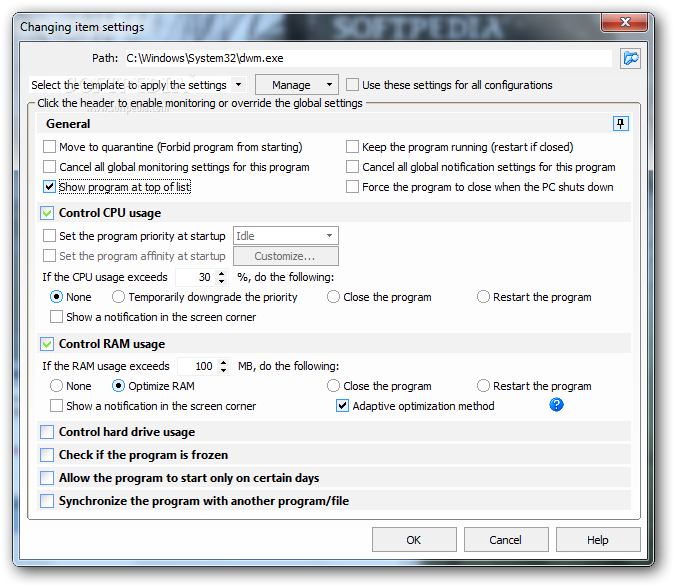Enable Check if the program is frozen
675x587 pixels.
(47, 455)
